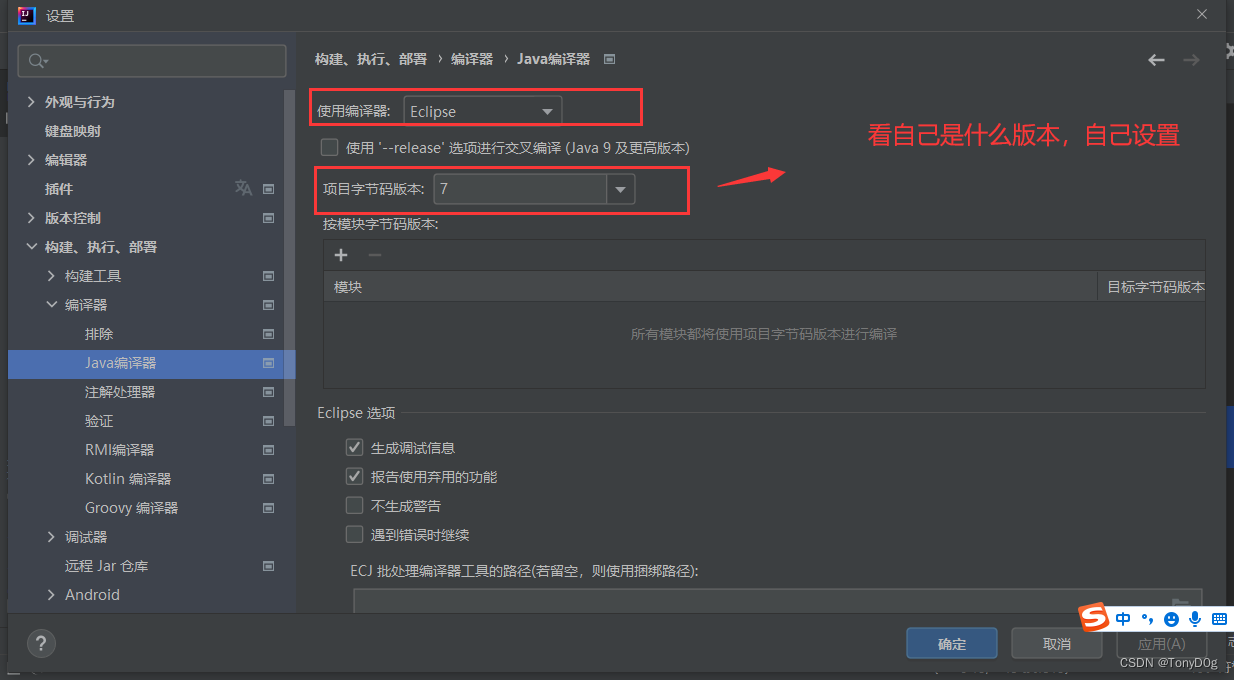Click breadcrumb 编译器
The height and width of the screenshot is (680, 1234).
click(x=472, y=59)
